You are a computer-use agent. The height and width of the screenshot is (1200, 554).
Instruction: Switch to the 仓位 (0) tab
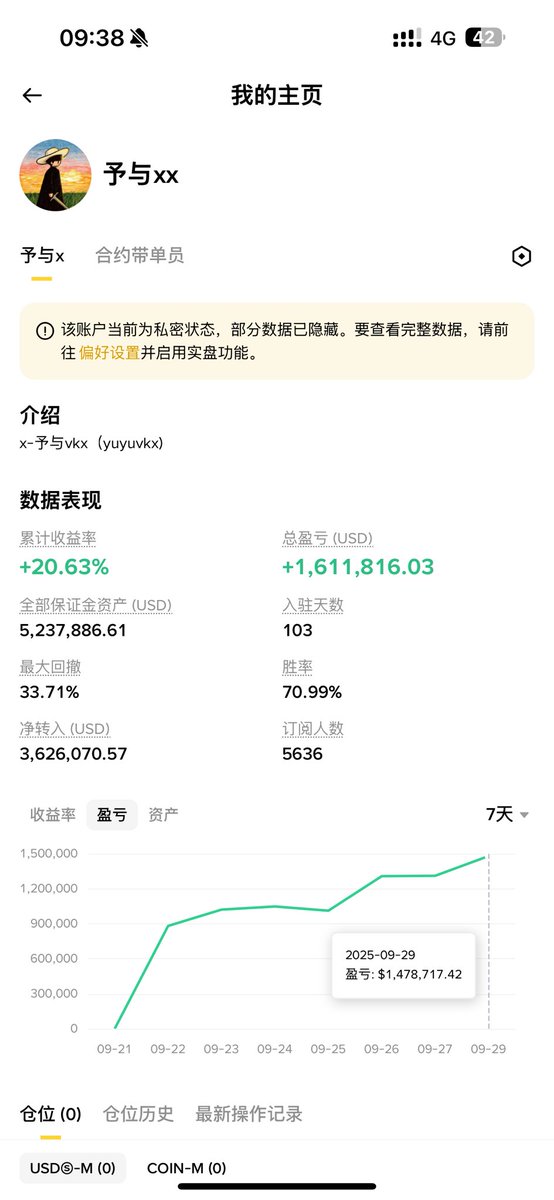(x=50, y=1113)
